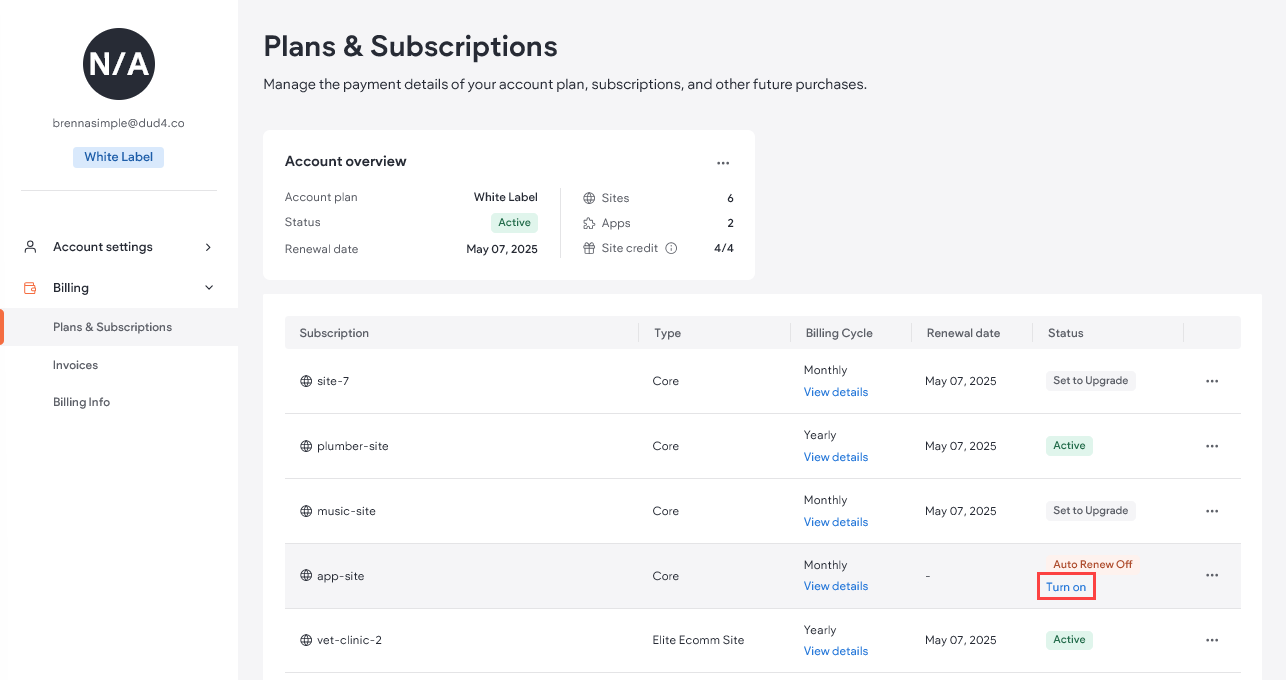Image resolution: width=1286 pixels, height=680 pixels.
Task: Click the globe icon beside site-7
Action: 305,380
